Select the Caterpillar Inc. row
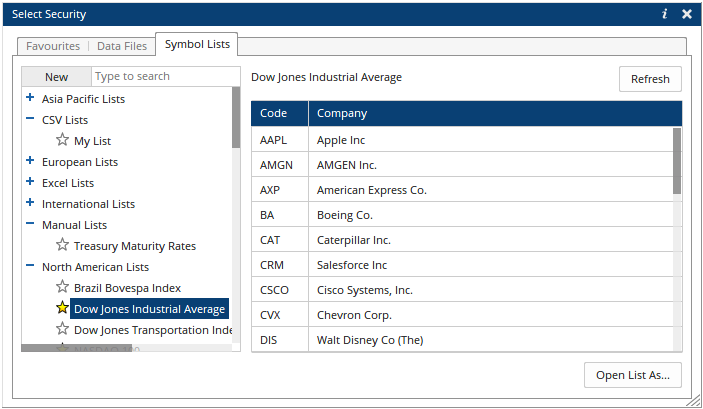The image size is (703, 409). pos(462,240)
